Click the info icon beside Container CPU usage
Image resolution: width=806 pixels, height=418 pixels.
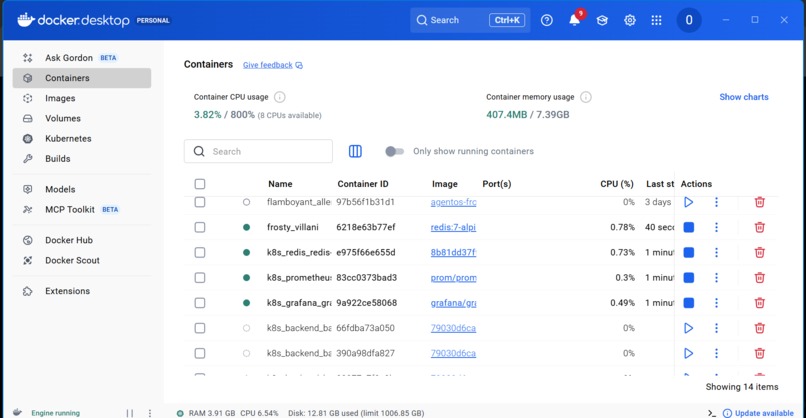pyautogui.click(x=280, y=97)
